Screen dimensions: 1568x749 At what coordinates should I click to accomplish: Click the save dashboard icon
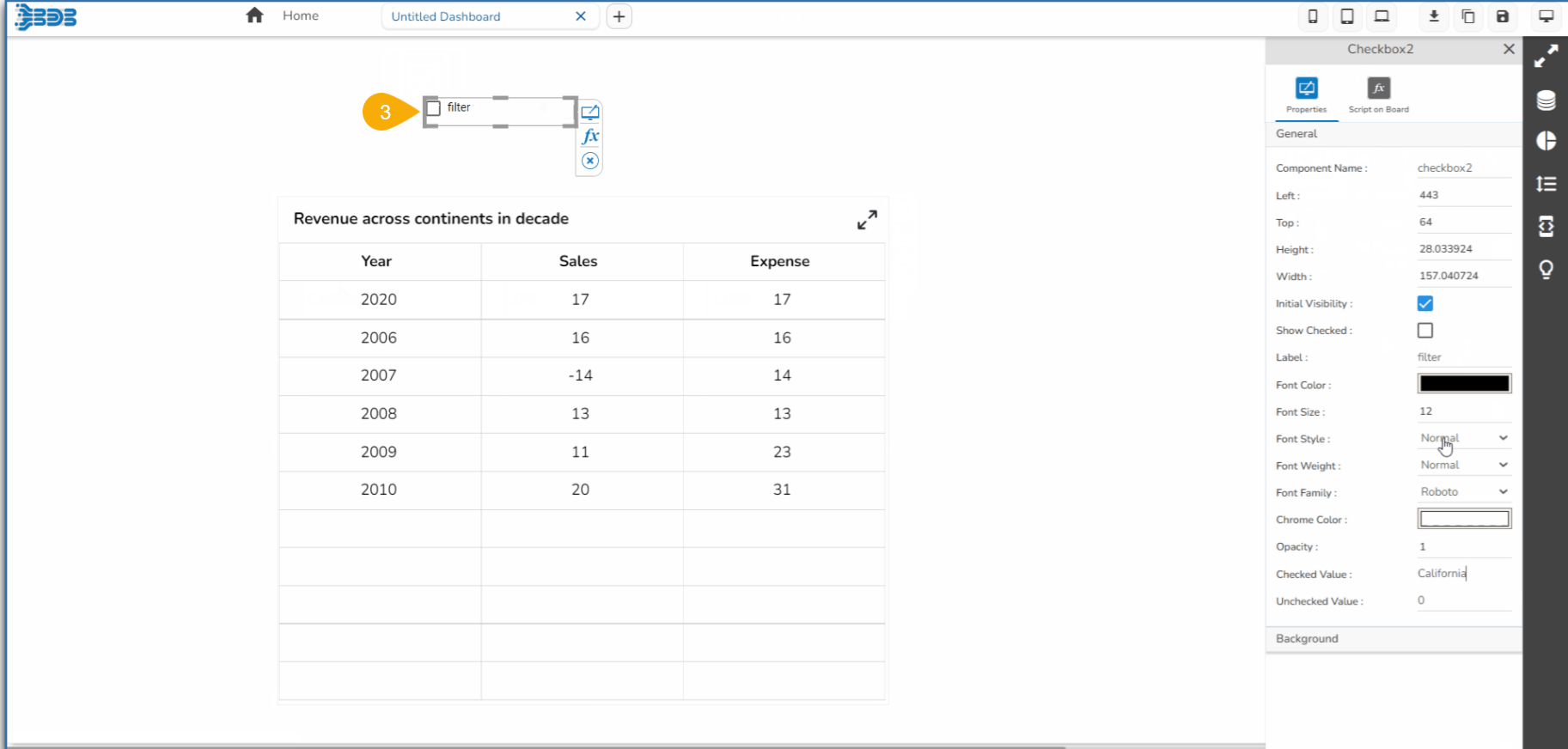[1503, 16]
